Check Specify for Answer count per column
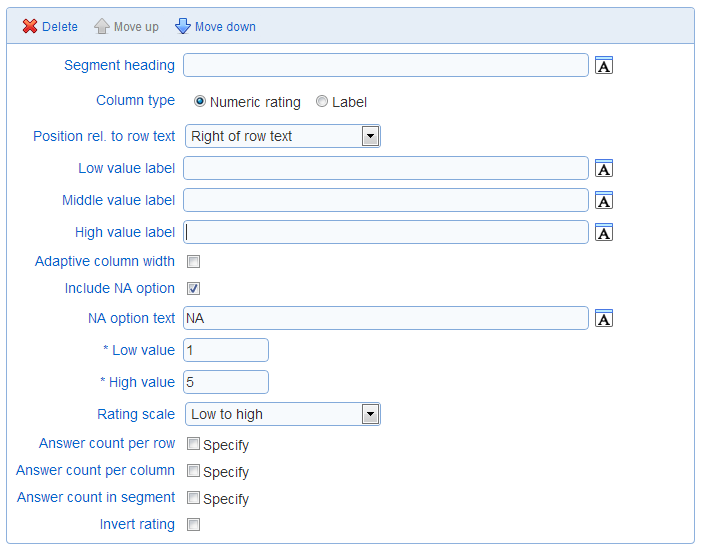The width and height of the screenshot is (701, 548). click(193, 471)
